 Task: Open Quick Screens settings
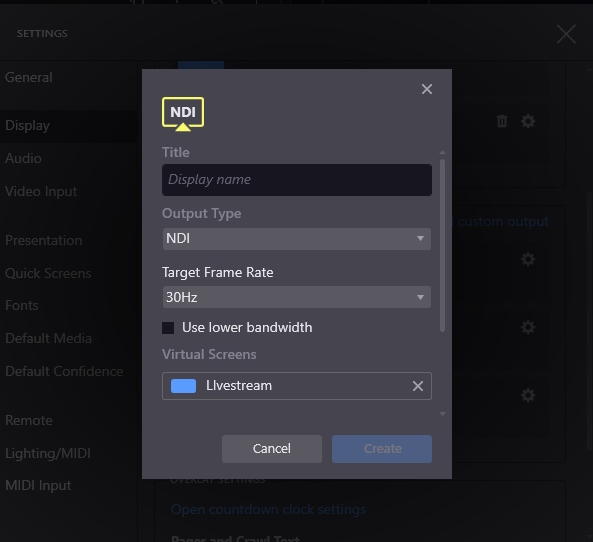pyautogui.click(x=48, y=273)
